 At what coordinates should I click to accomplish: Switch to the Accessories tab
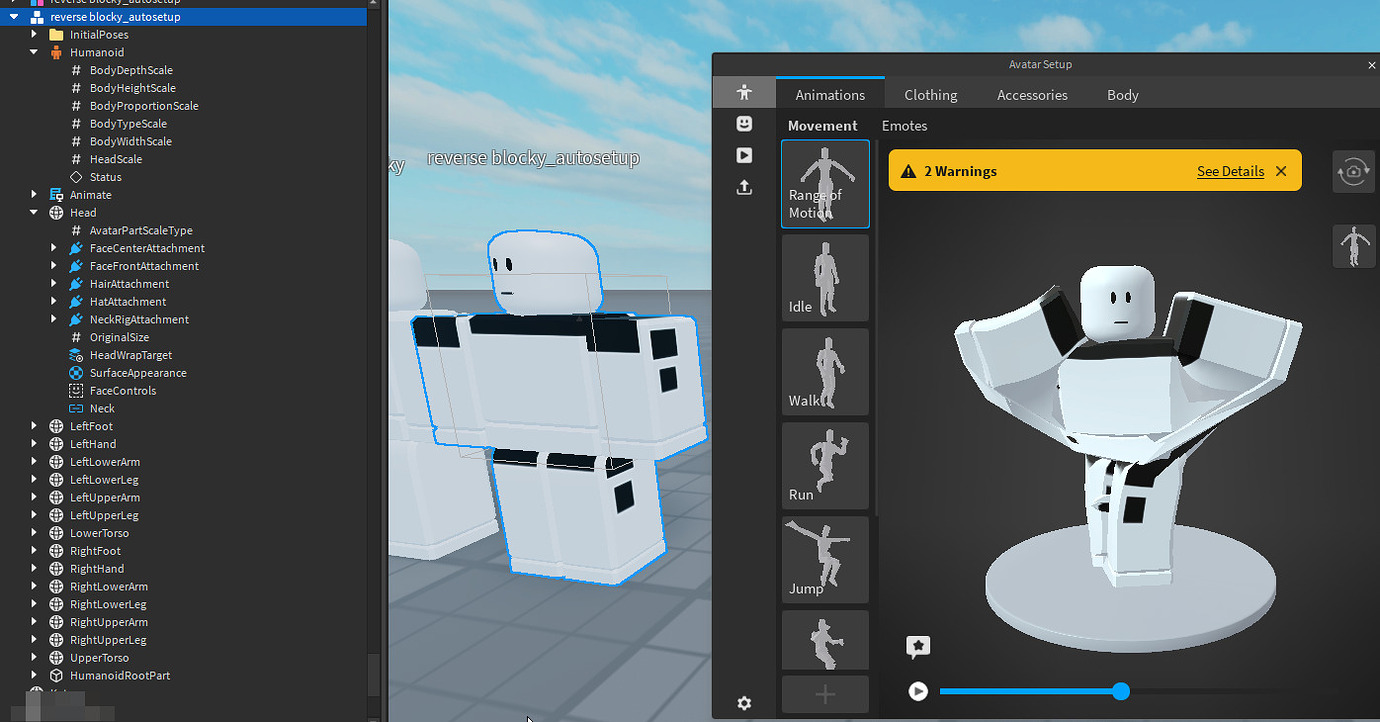1032,95
